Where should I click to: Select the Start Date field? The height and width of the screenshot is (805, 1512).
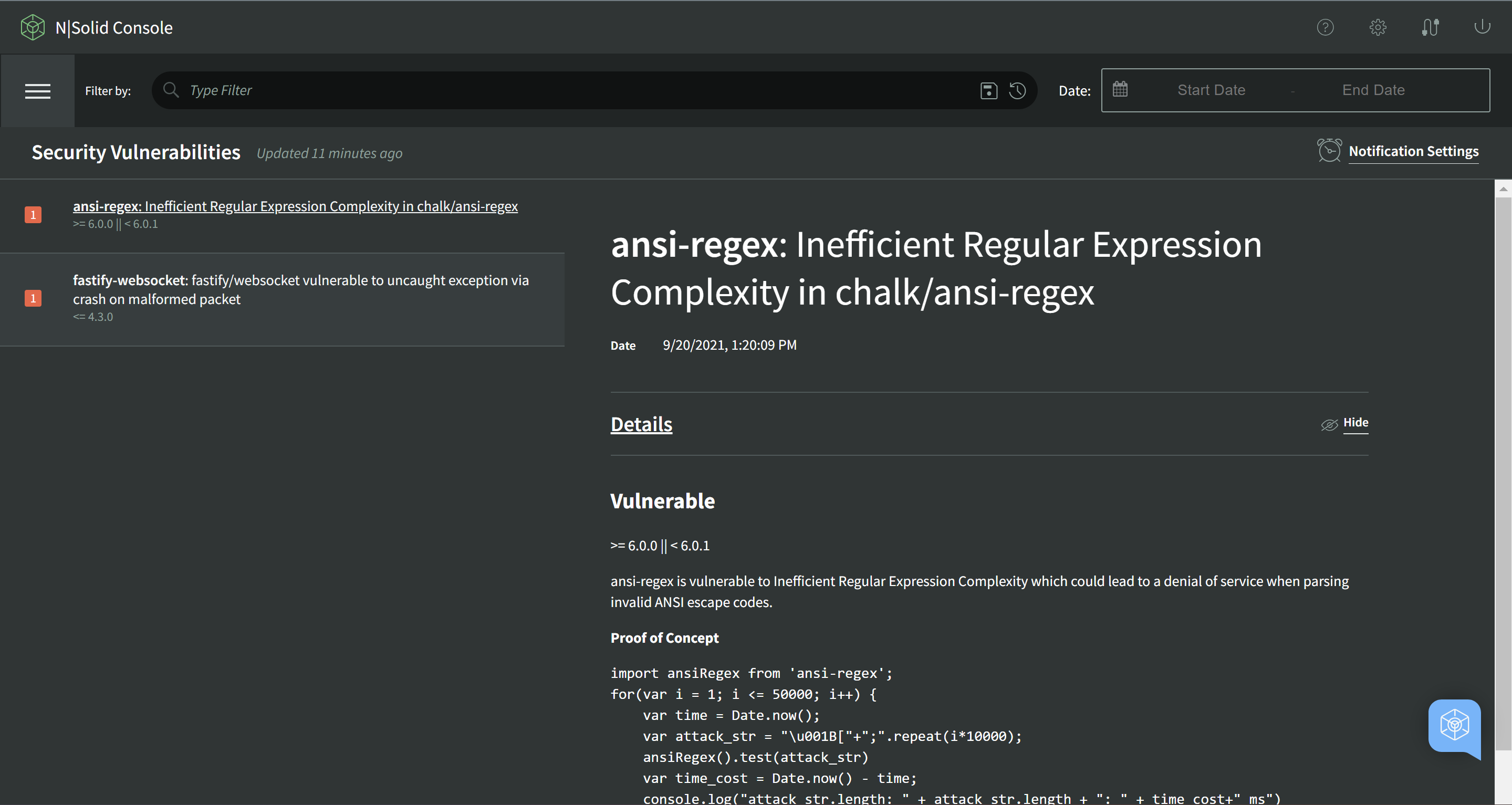(1211, 90)
